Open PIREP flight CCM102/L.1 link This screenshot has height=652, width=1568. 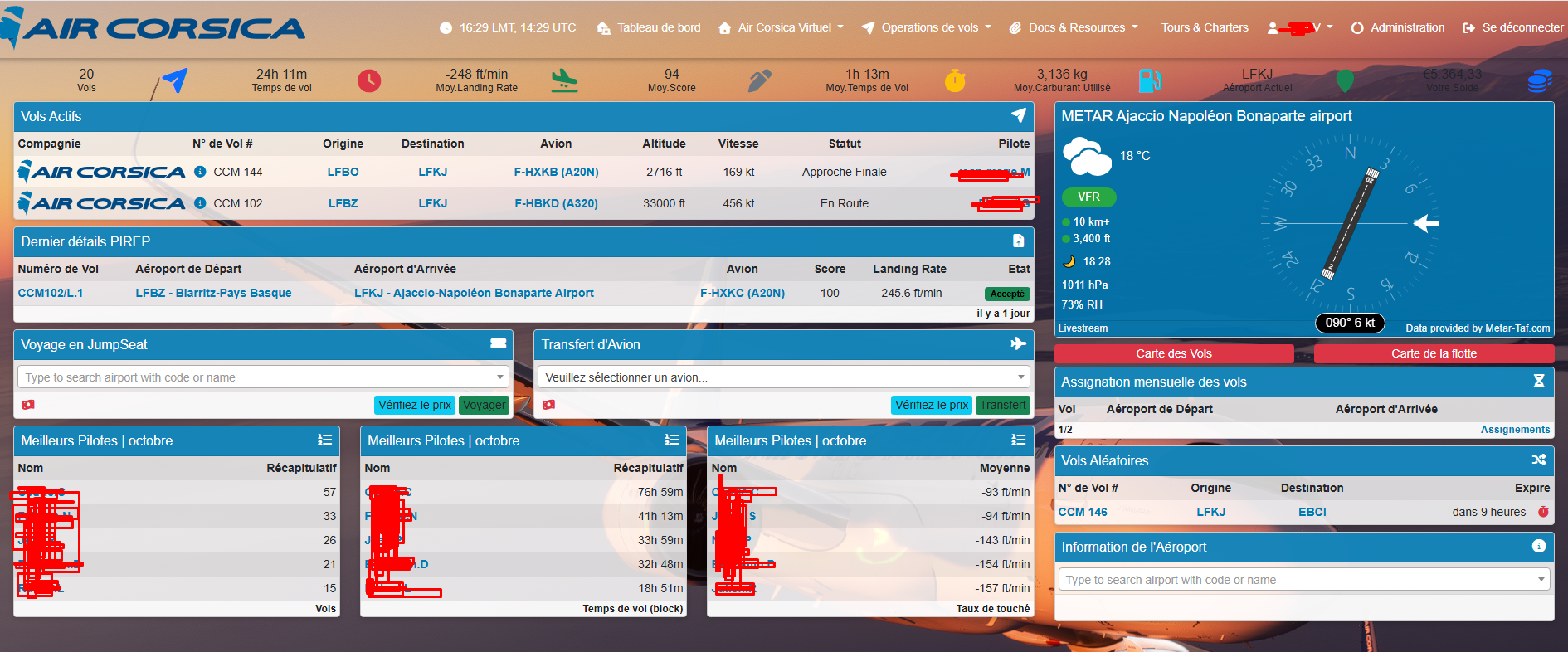[x=51, y=293]
